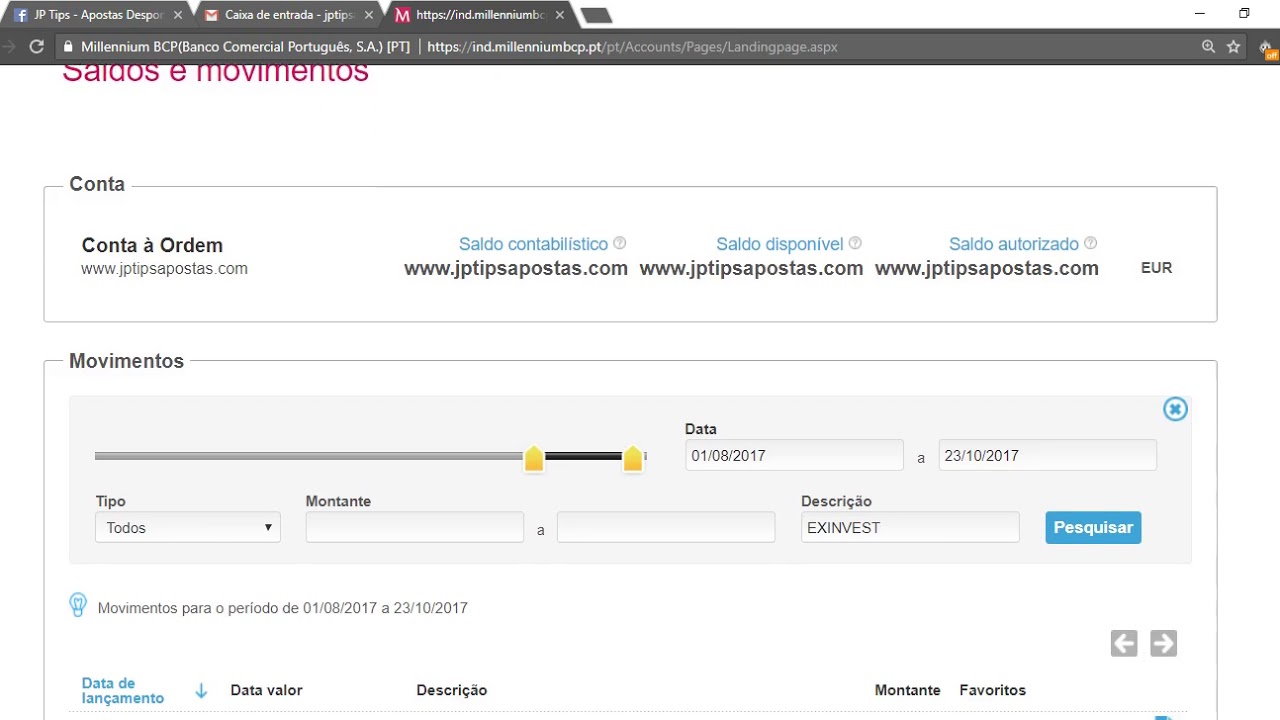Click the EUR currency label
Image resolution: width=1280 pixels, height=720 pixels.
(x=1156, y=268)
